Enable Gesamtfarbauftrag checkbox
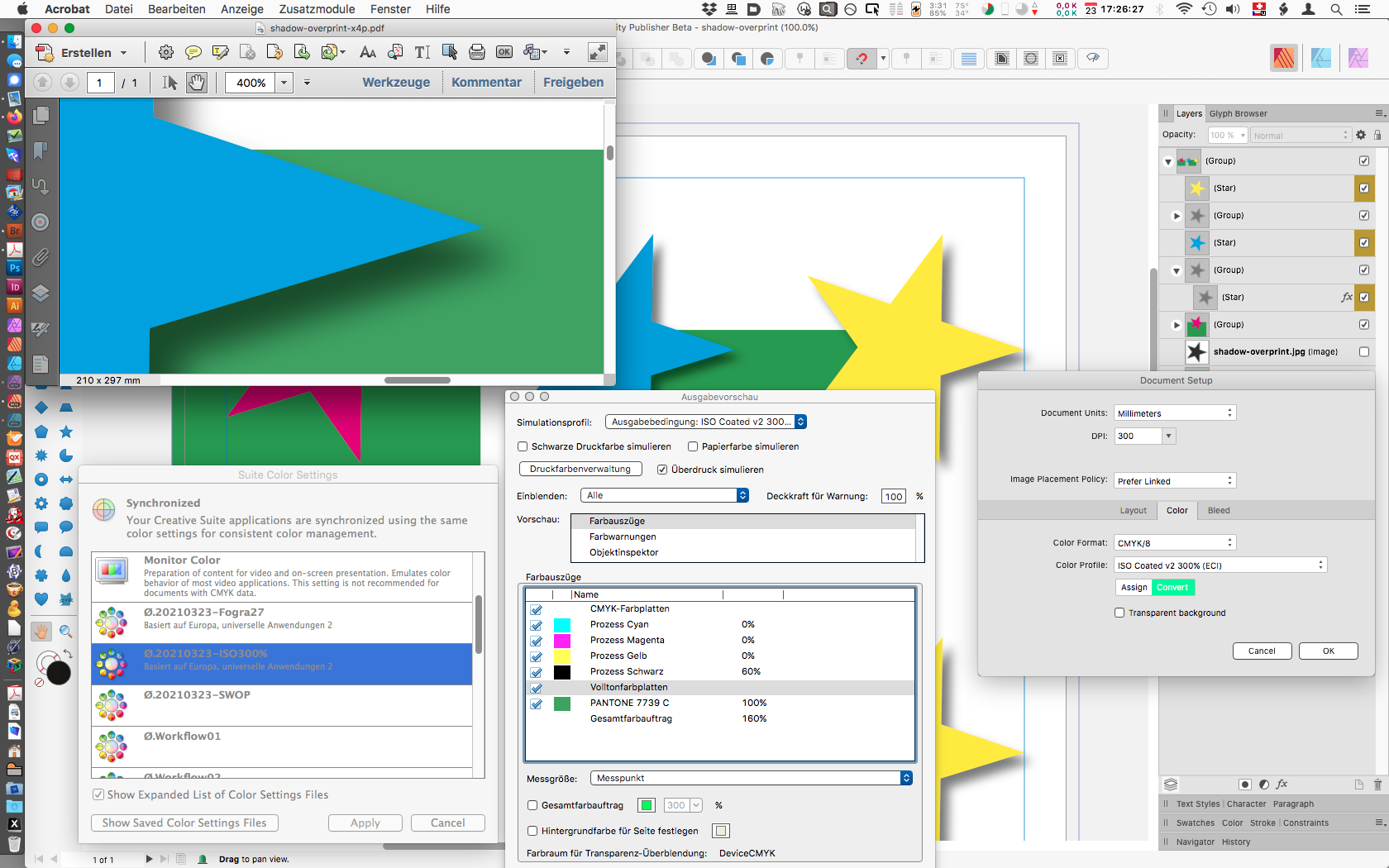This screenshot has width=1389, height=868. [532, 805]
